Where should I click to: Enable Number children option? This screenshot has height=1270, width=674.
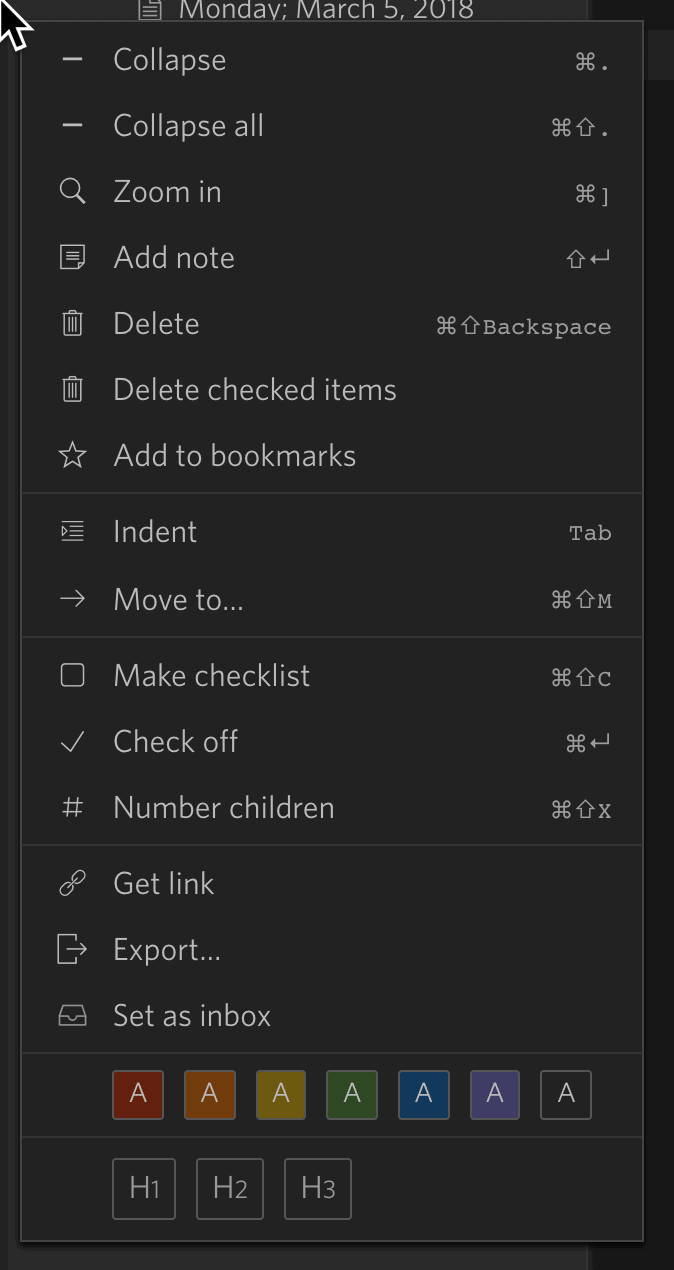[x=332, y=807]
